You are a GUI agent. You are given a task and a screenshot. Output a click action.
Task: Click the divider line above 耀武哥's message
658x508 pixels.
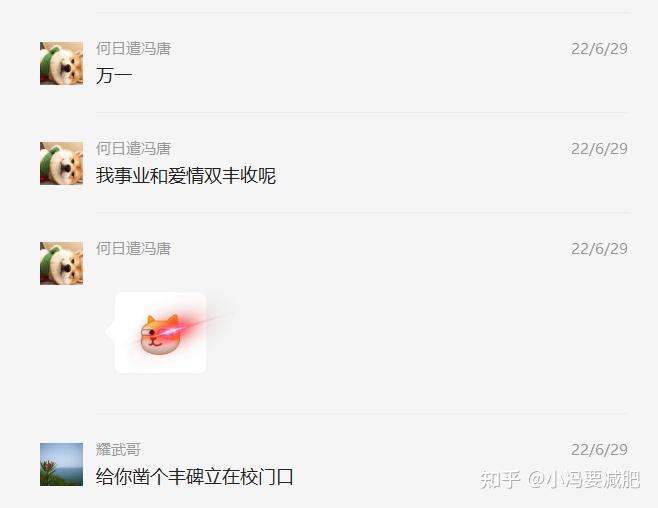(x=362, y=413)
